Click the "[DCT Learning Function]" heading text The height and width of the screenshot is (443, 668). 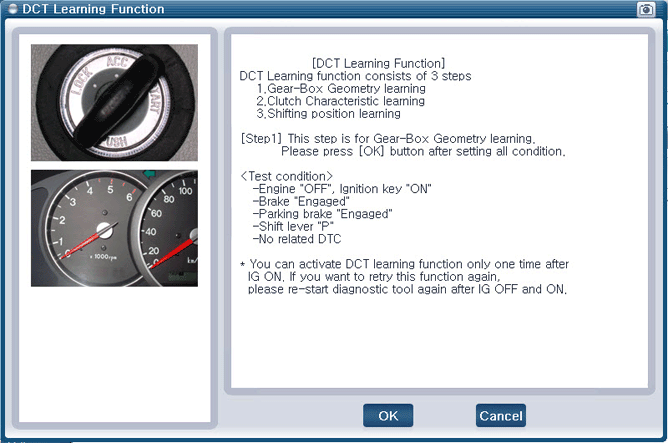[378, 63]
